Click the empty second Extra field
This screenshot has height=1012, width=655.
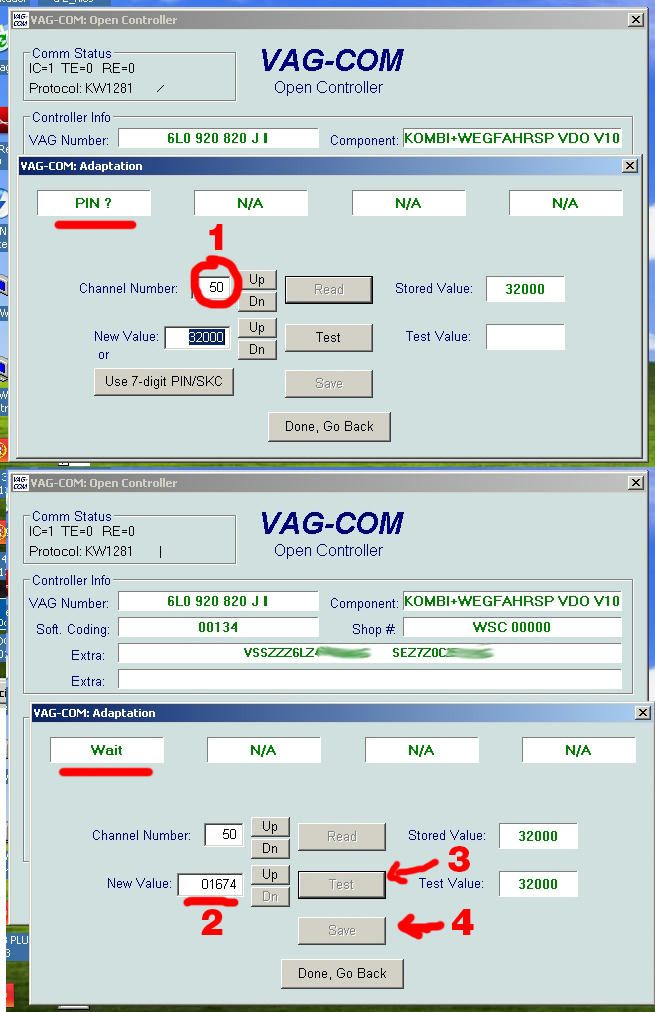(x=370, y=679)
